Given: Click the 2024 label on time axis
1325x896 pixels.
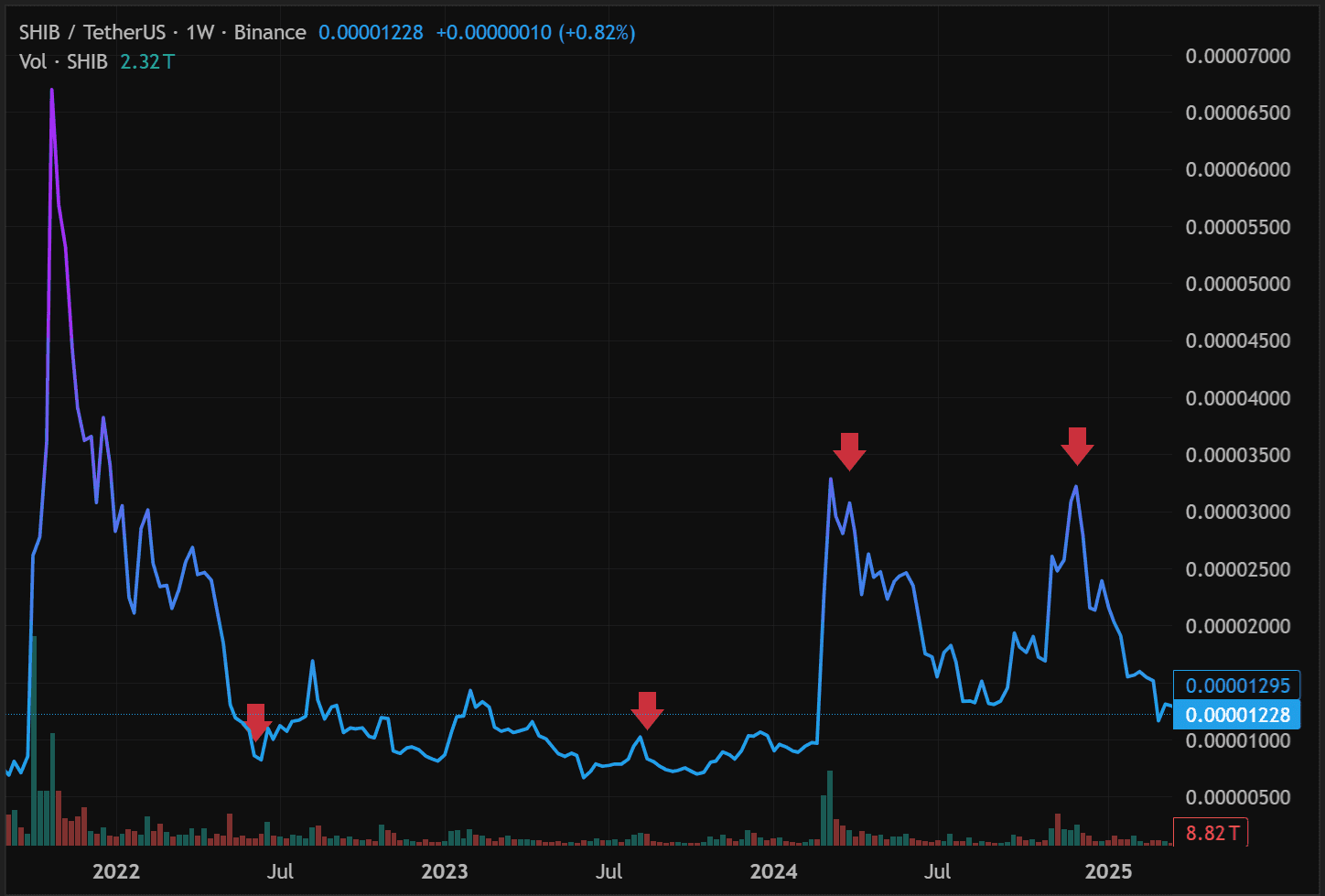Looking at the screenshot, I should (773, 871).
